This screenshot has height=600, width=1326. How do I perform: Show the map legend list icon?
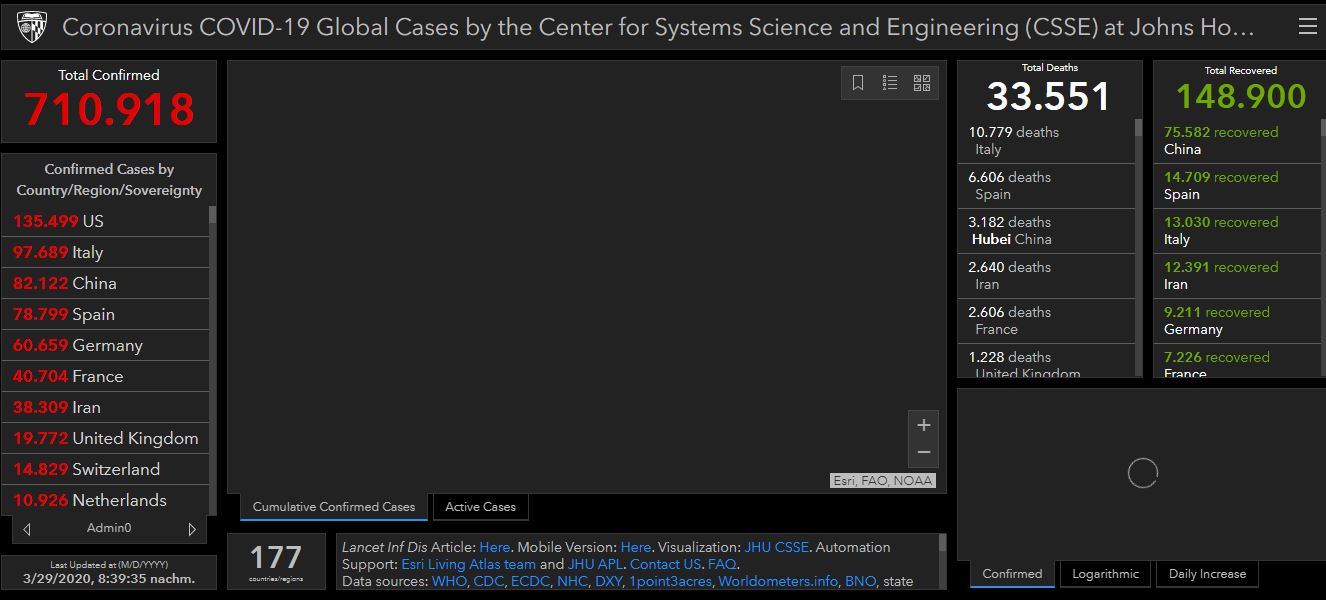pos(890,83)
